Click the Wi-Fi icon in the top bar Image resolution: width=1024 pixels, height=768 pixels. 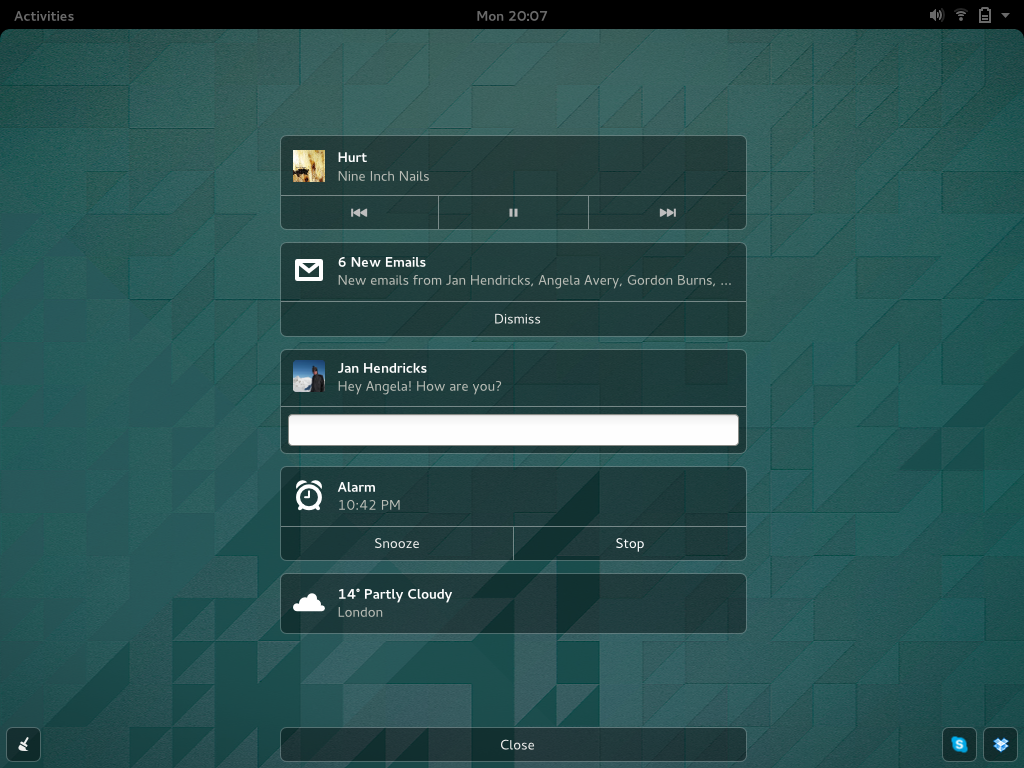click(x=960, y=15)
